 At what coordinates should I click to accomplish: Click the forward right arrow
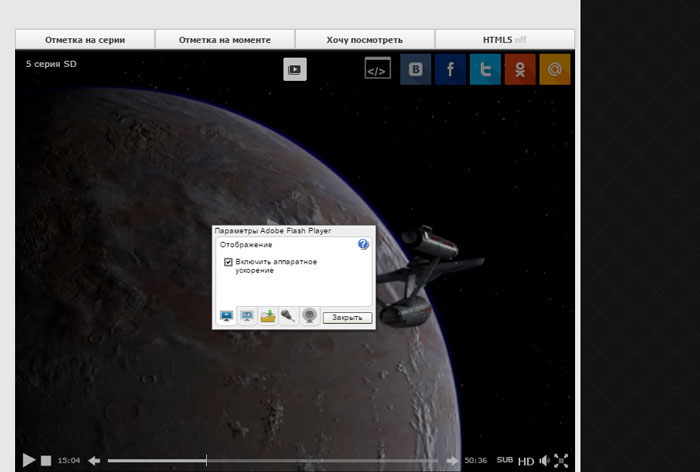[x=452, y=460]
